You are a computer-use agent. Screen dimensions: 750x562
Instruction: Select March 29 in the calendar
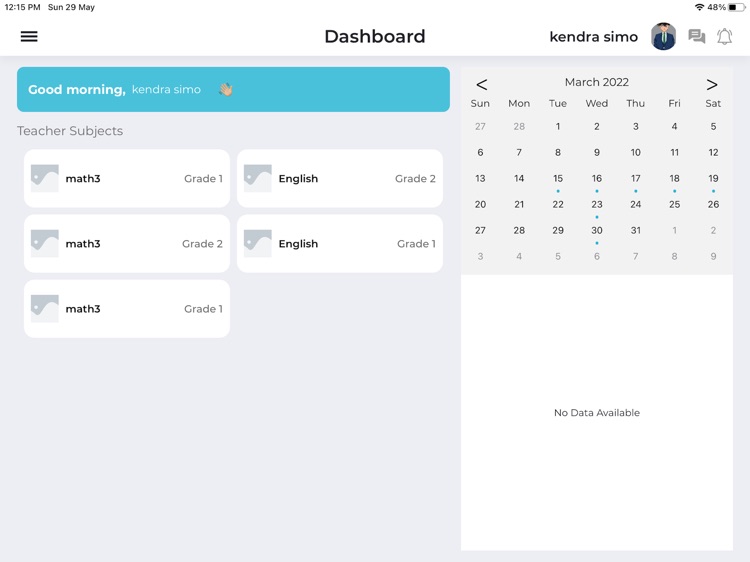(x=558, y=231)
